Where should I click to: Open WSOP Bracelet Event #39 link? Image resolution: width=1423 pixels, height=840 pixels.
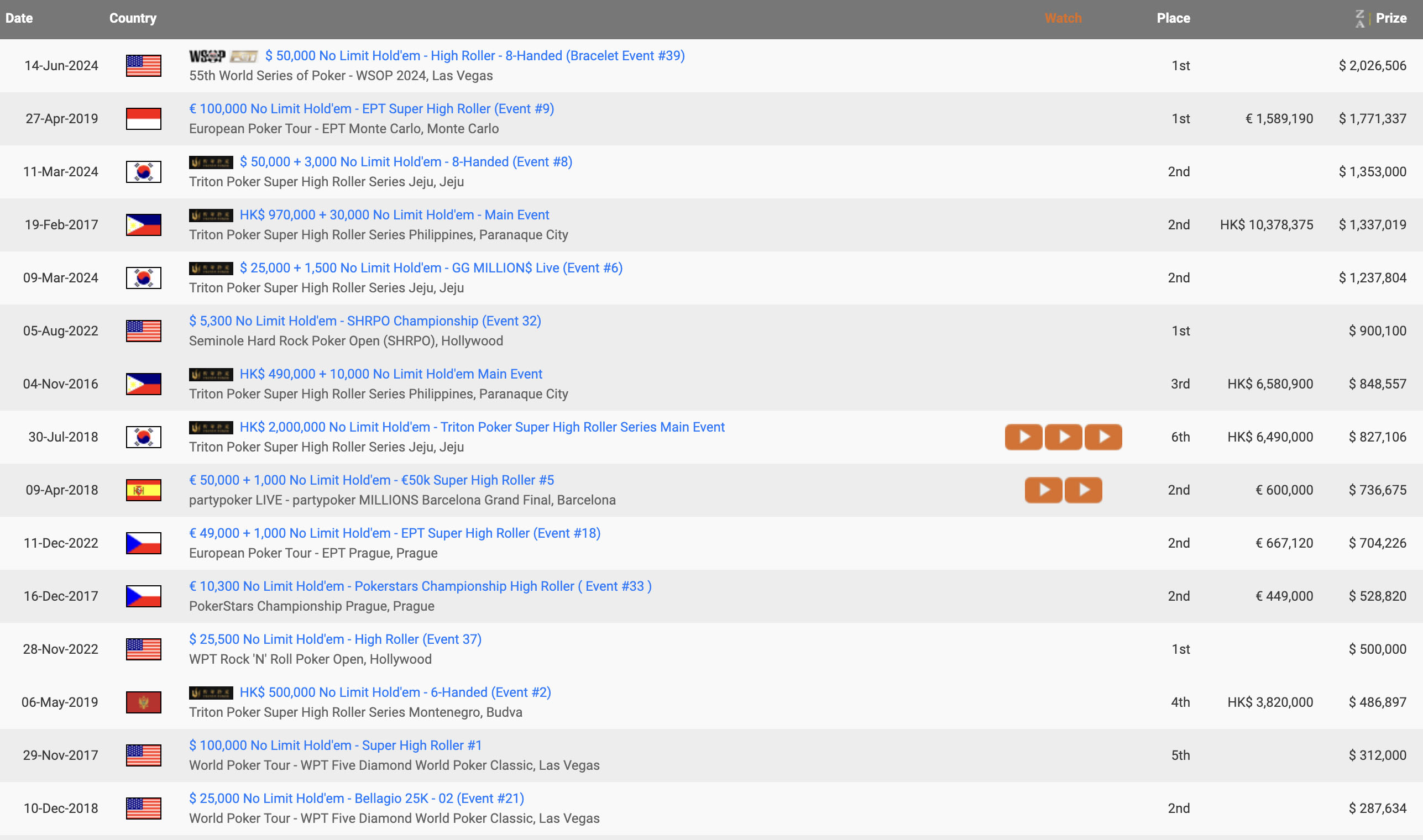click(x=474, y=56)
